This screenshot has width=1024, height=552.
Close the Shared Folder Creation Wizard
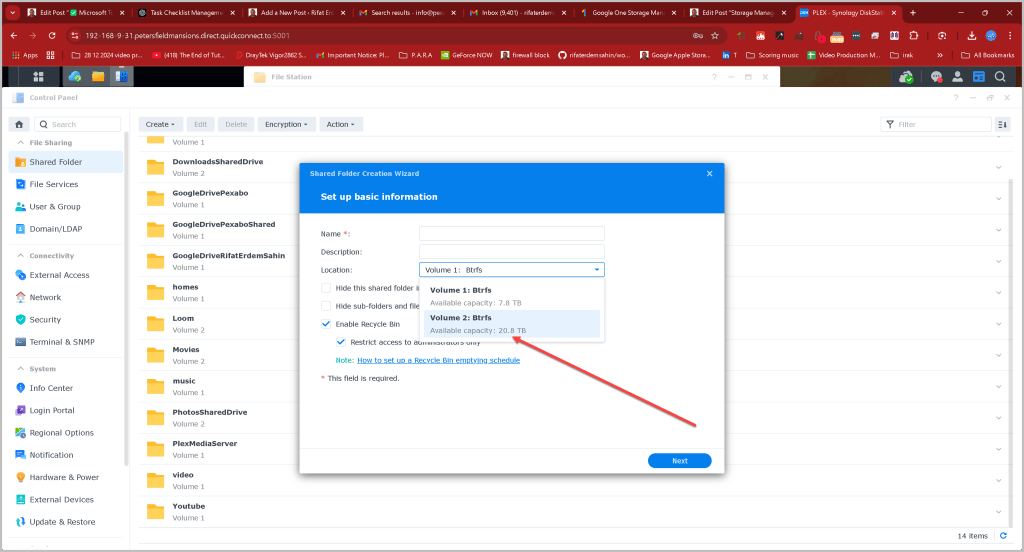710,174
